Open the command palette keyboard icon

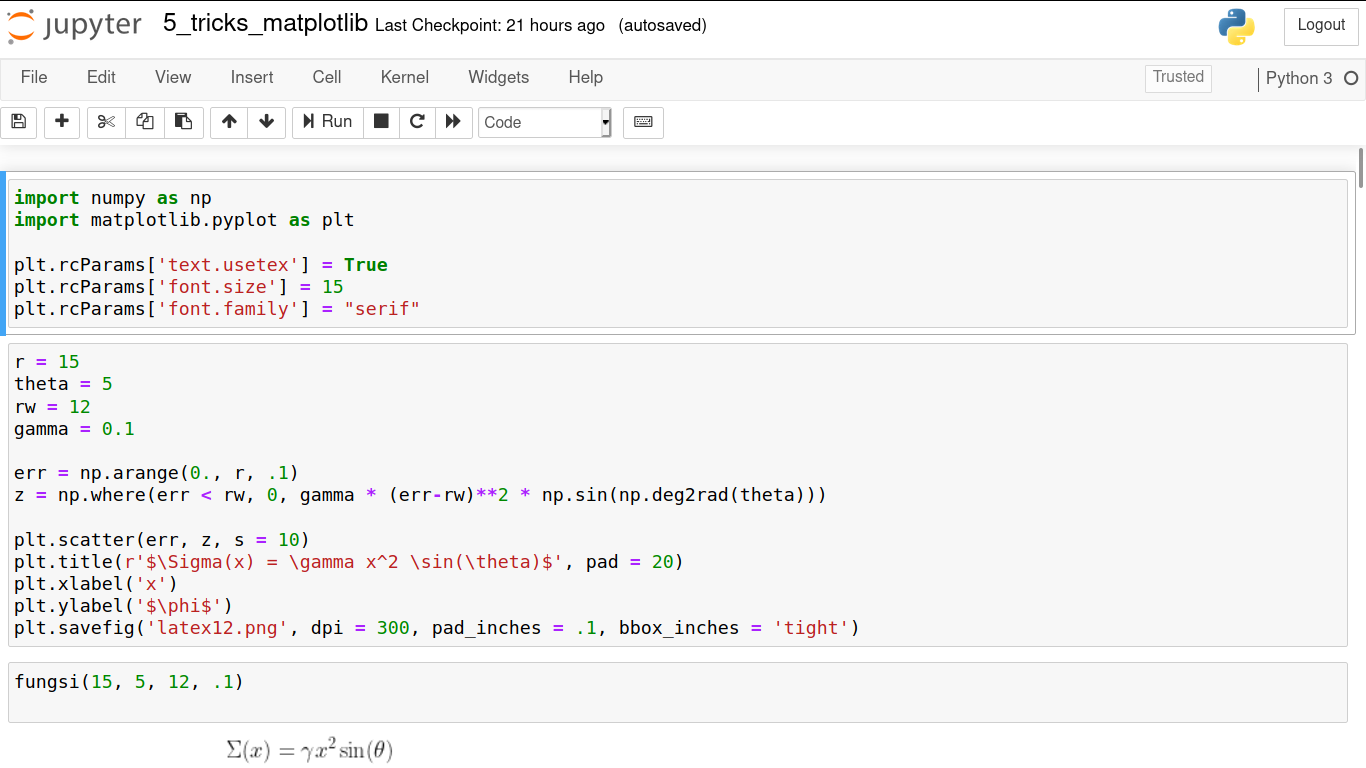click(643, 122)
